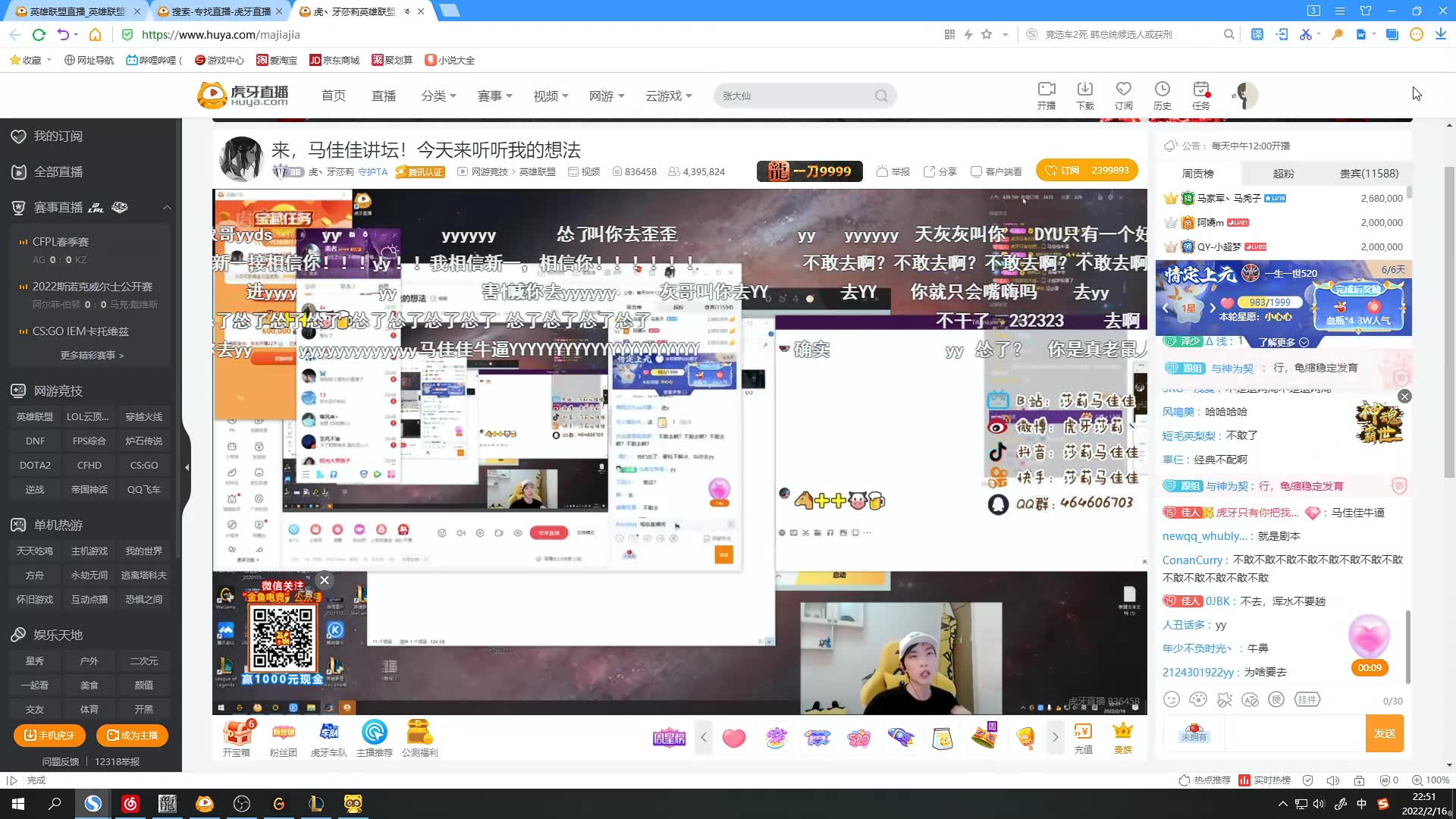This screenshot has width=1456, height=819.
Task: Open the 更多精彩赛事 link
Action: 92,356
